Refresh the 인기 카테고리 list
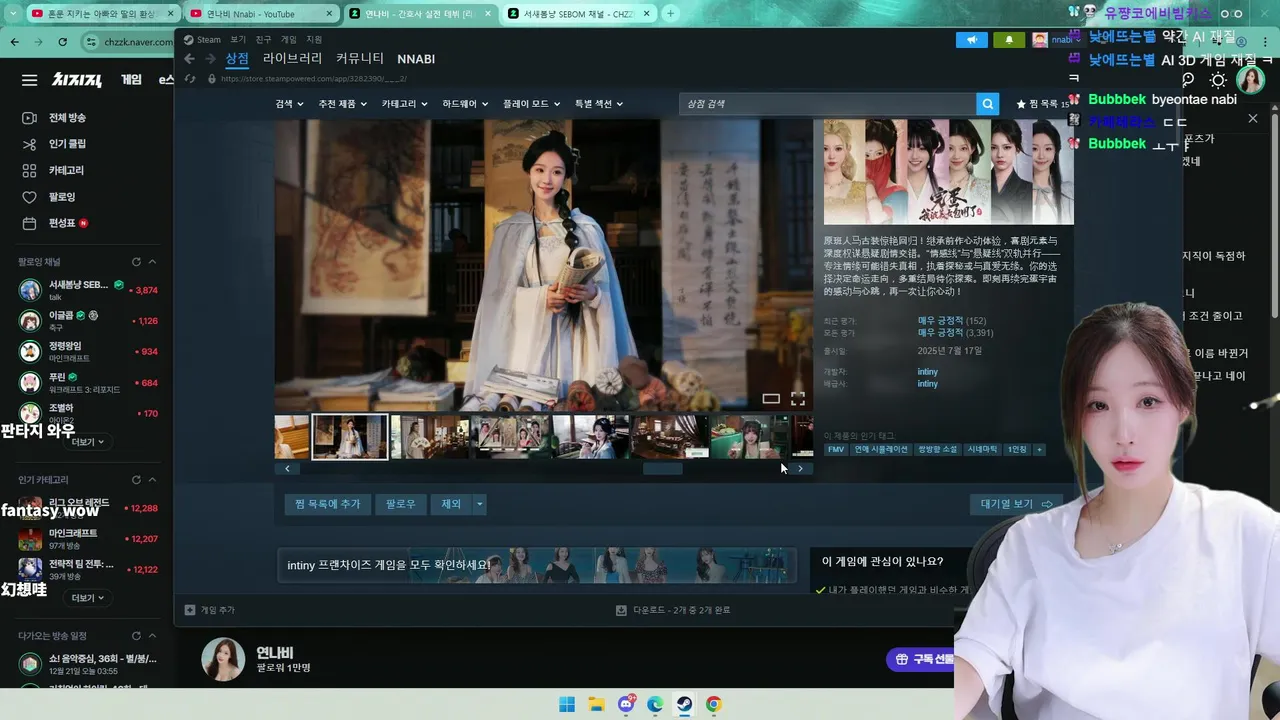The height and width of the screenshot is (720, 1280). pos(136,480)
